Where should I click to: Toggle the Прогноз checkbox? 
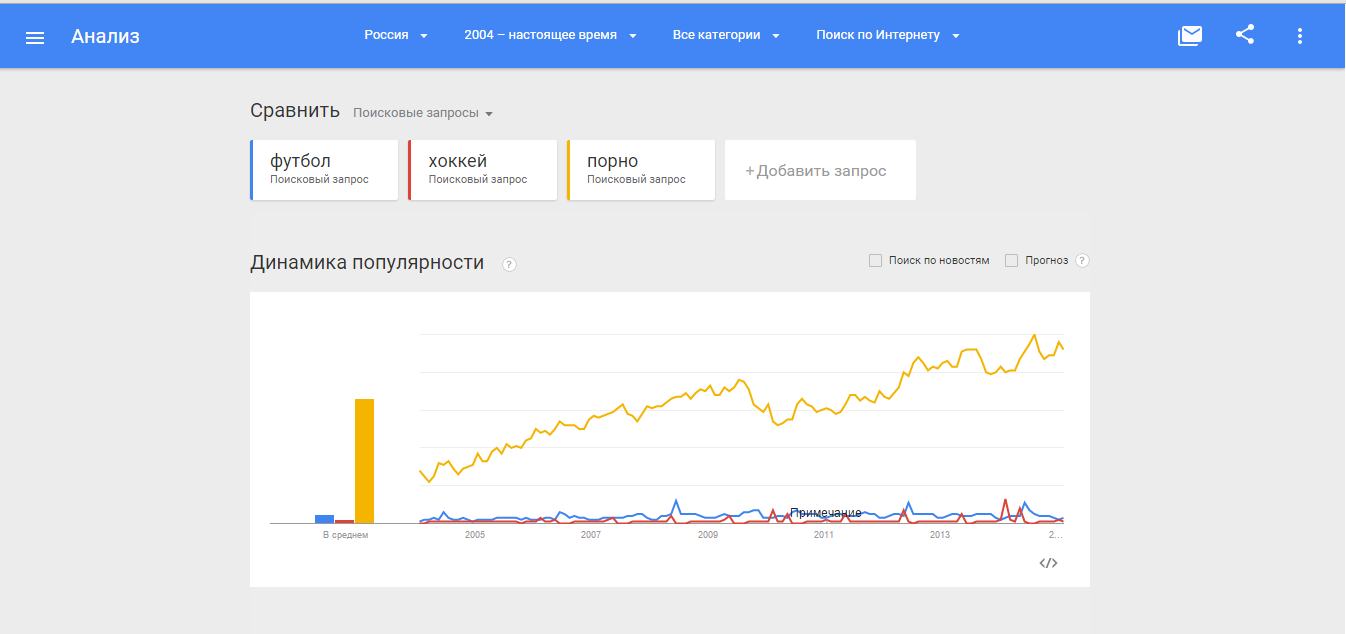click(x=1011, y=261)
